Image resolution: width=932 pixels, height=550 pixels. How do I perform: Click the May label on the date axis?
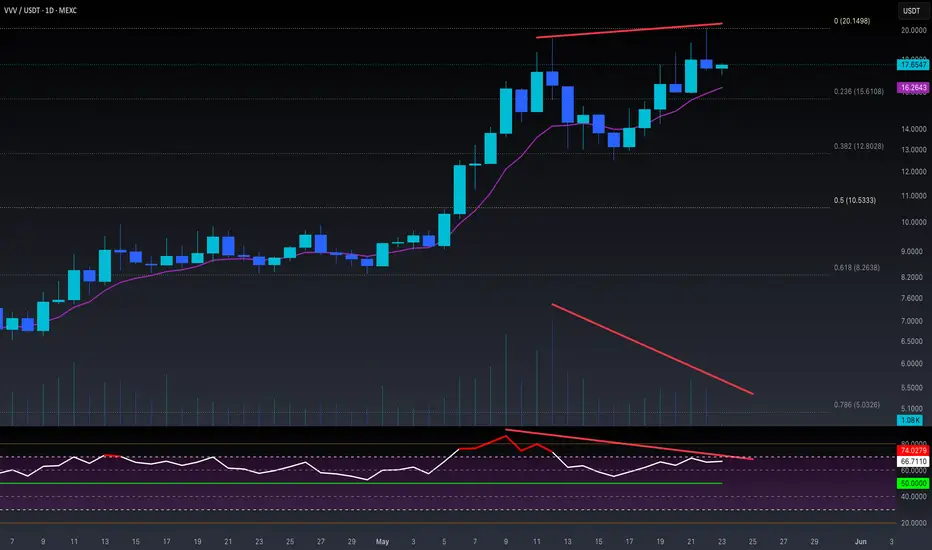pyautogui.click(x=382, y=542)
